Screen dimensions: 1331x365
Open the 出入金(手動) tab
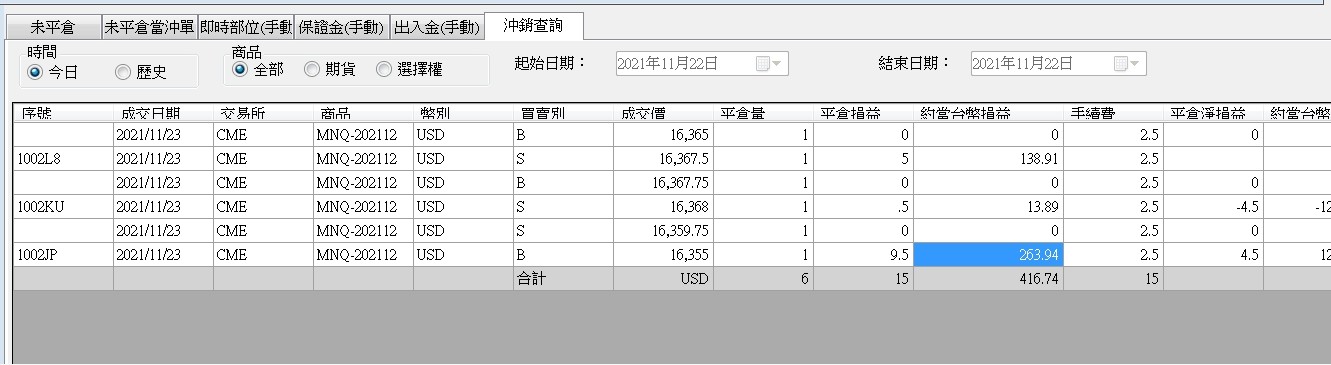[437, 27]
